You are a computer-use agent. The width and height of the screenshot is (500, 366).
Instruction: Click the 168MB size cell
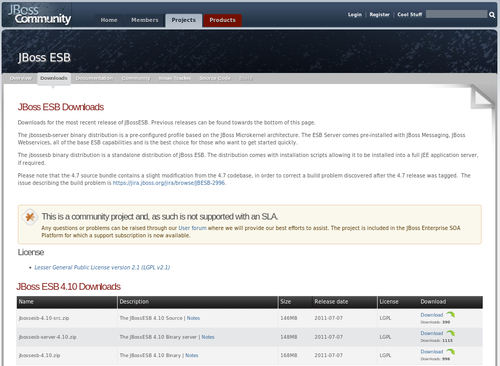coord(289,355)
